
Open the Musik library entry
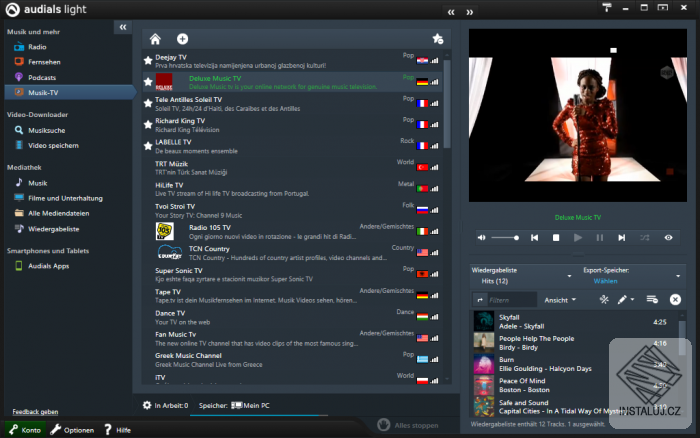(x=38, y=183)
